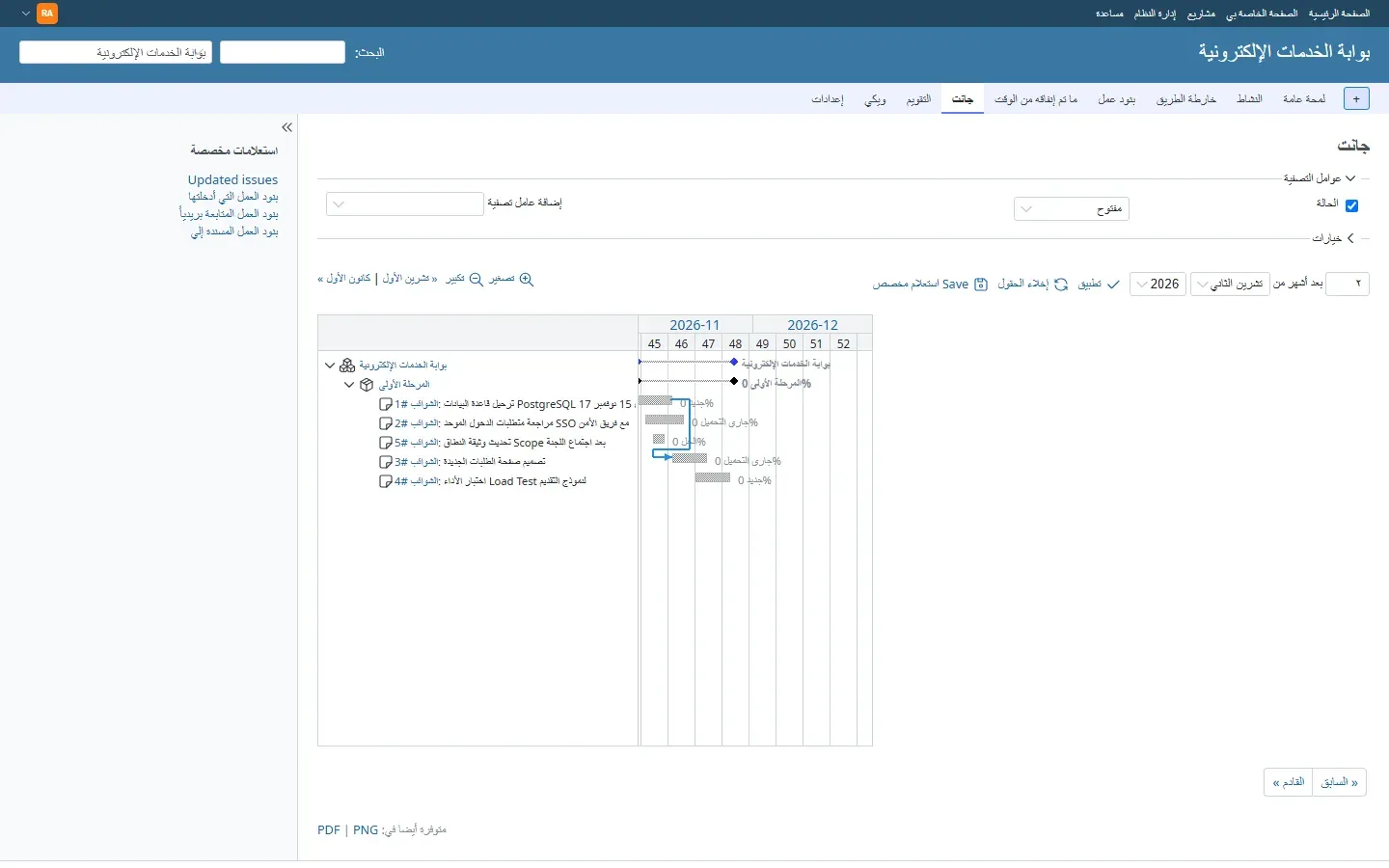The width and height of the screenshot is (1389, 868).
Task: Open بنود العمل المسندة إلي query link
Action: pos(234,231)
